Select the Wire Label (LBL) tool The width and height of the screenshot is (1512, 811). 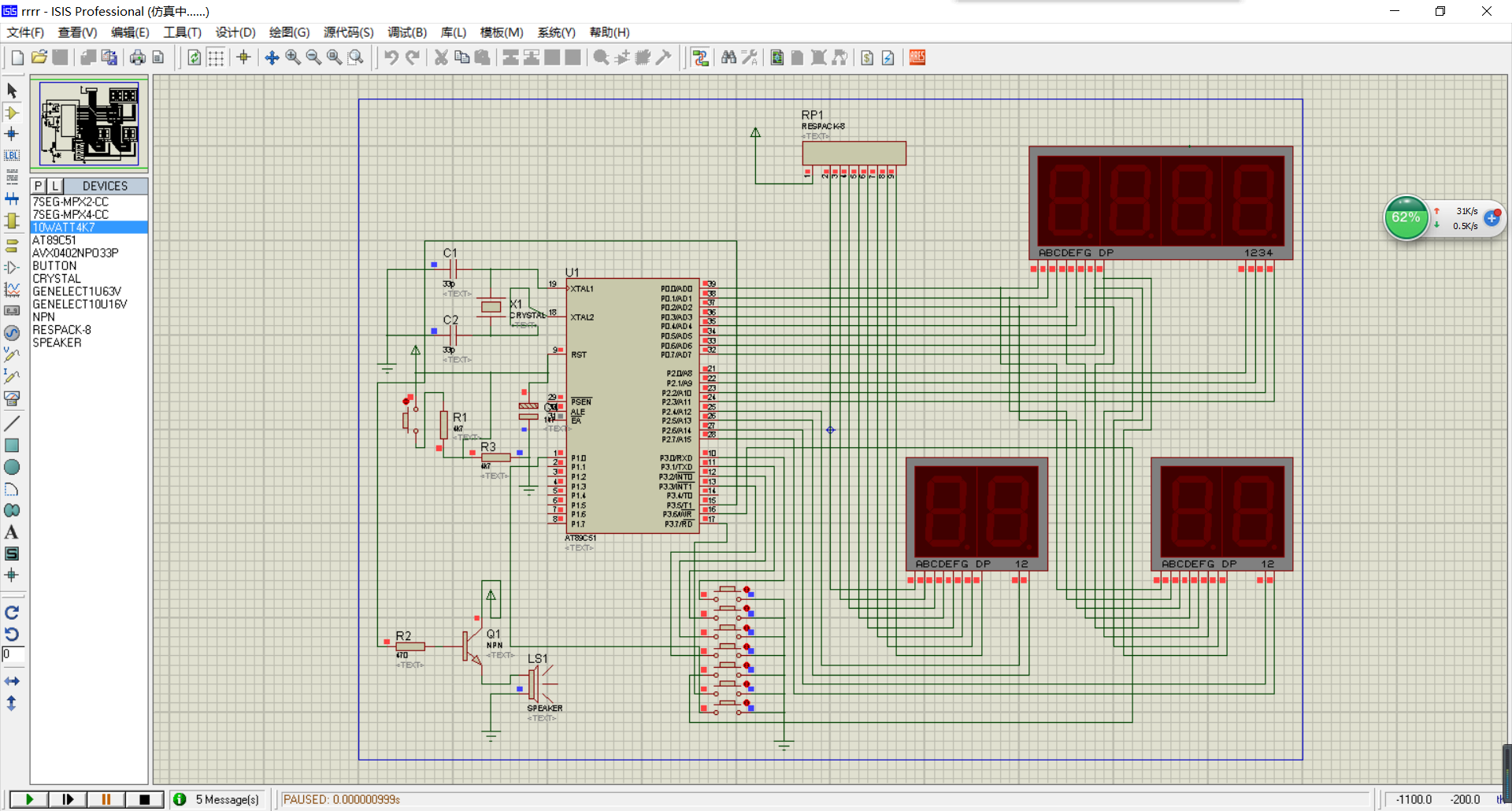[12, 156]
